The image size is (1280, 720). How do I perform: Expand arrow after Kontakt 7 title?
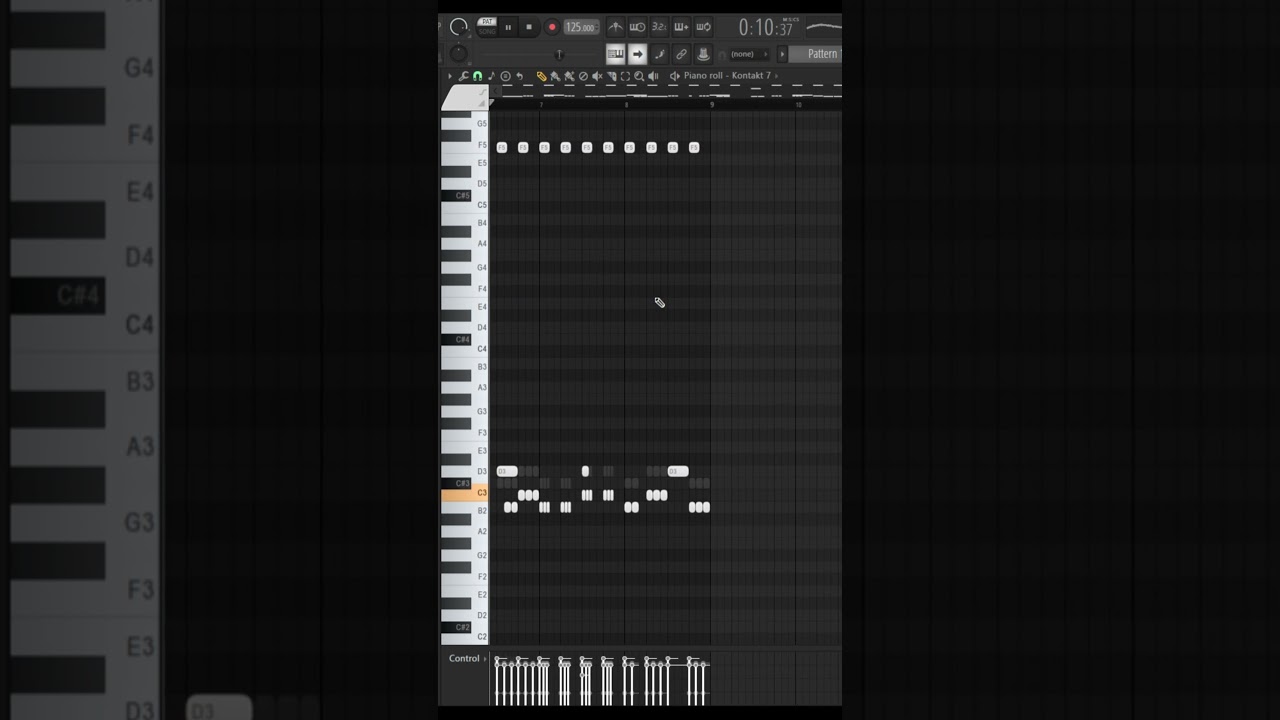777,76
